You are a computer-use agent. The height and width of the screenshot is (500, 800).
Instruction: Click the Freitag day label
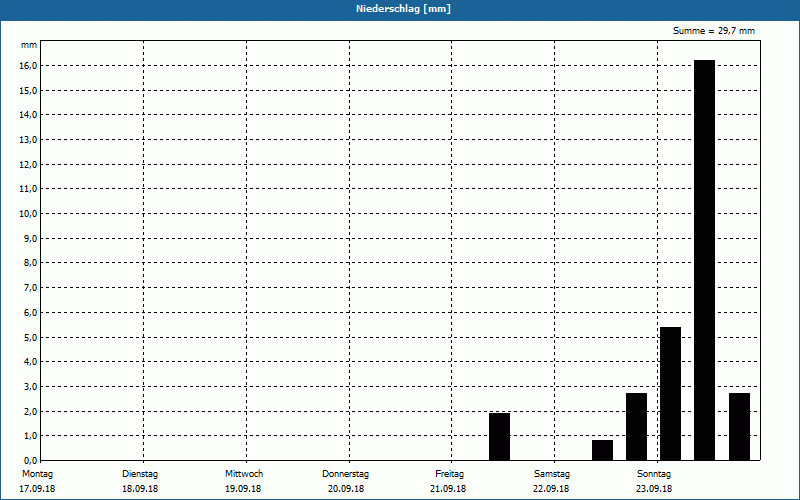click(449, 473)
